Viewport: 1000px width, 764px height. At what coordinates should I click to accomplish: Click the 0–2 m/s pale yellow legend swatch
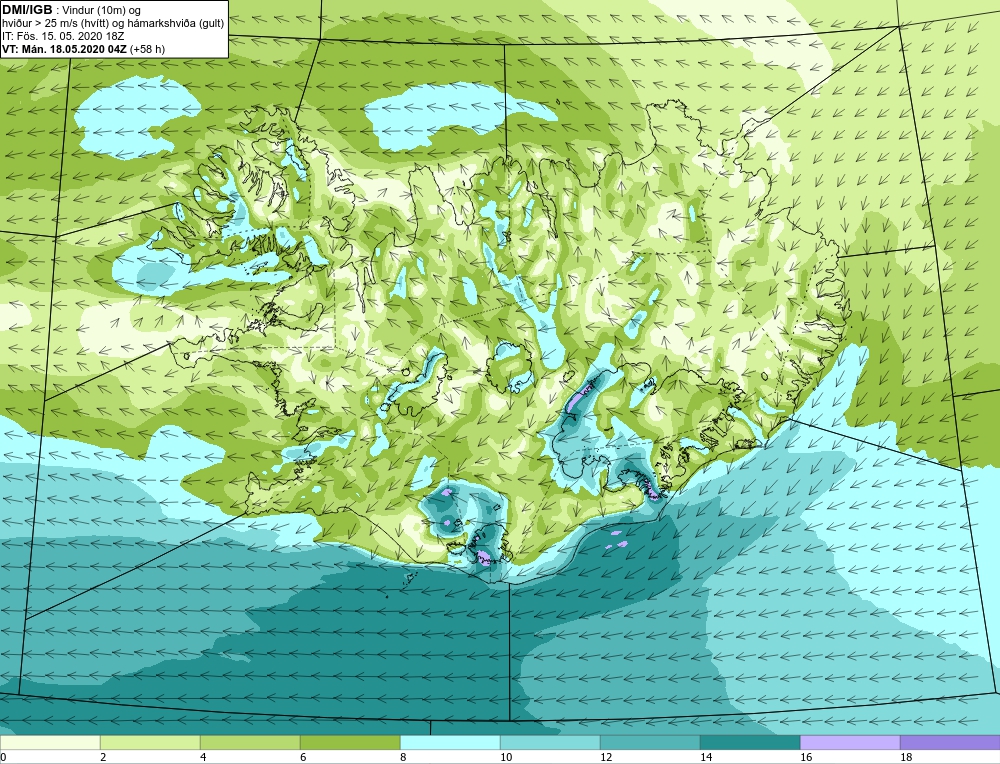click(x=50, y=742)
